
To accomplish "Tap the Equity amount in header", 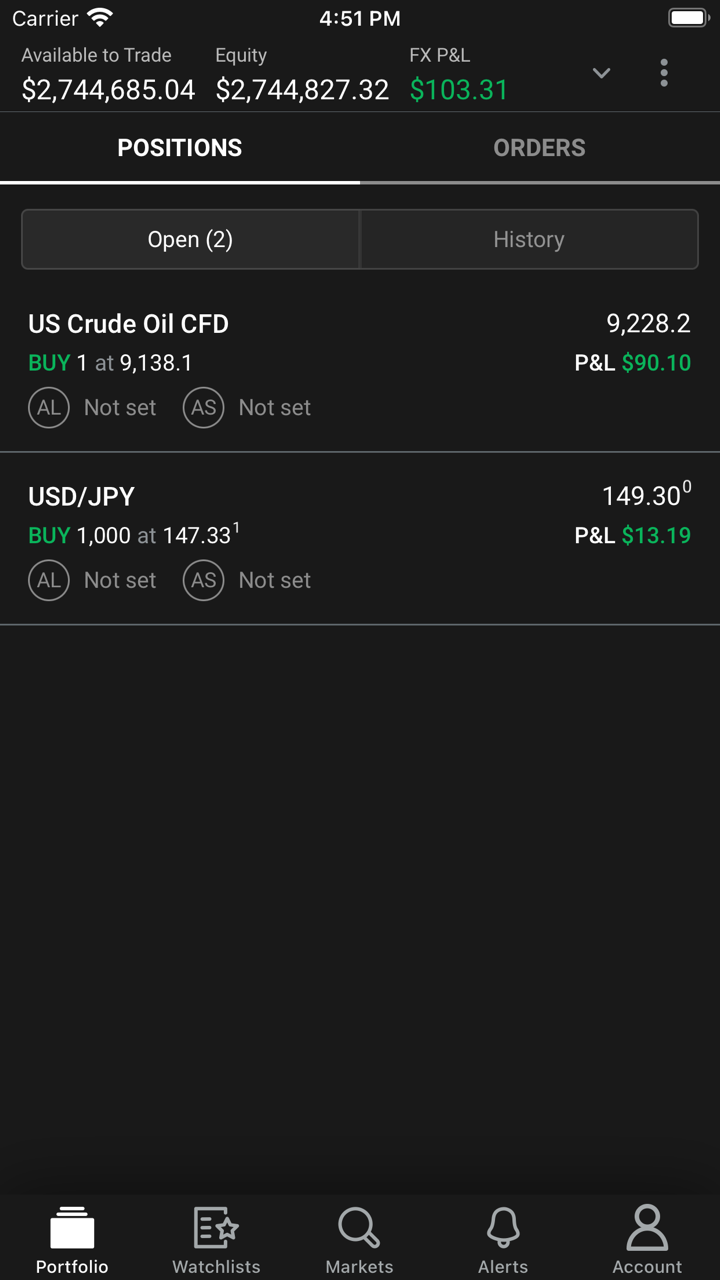I will point(302,90).
